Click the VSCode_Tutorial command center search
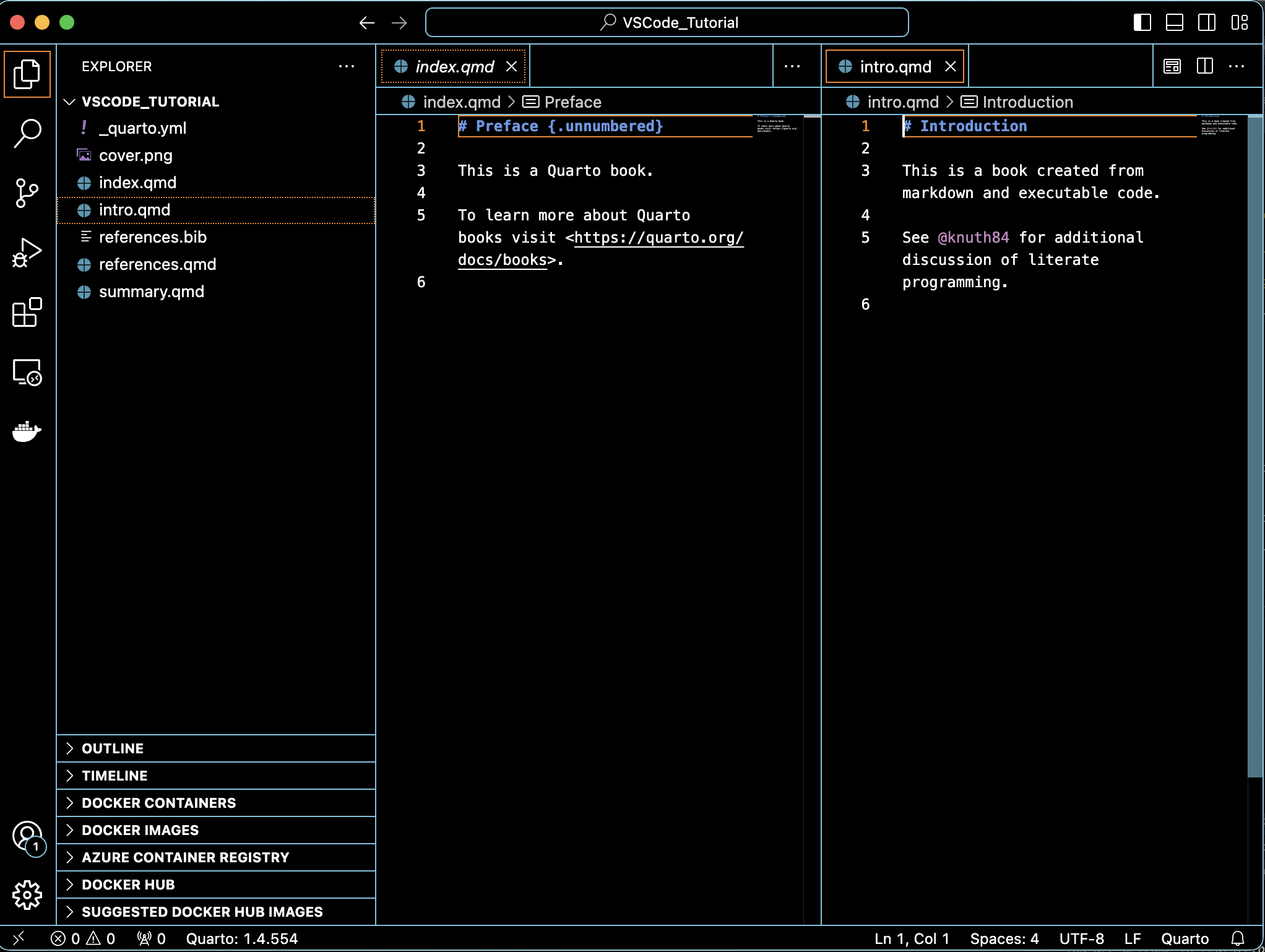 click(x=667, y=23)
